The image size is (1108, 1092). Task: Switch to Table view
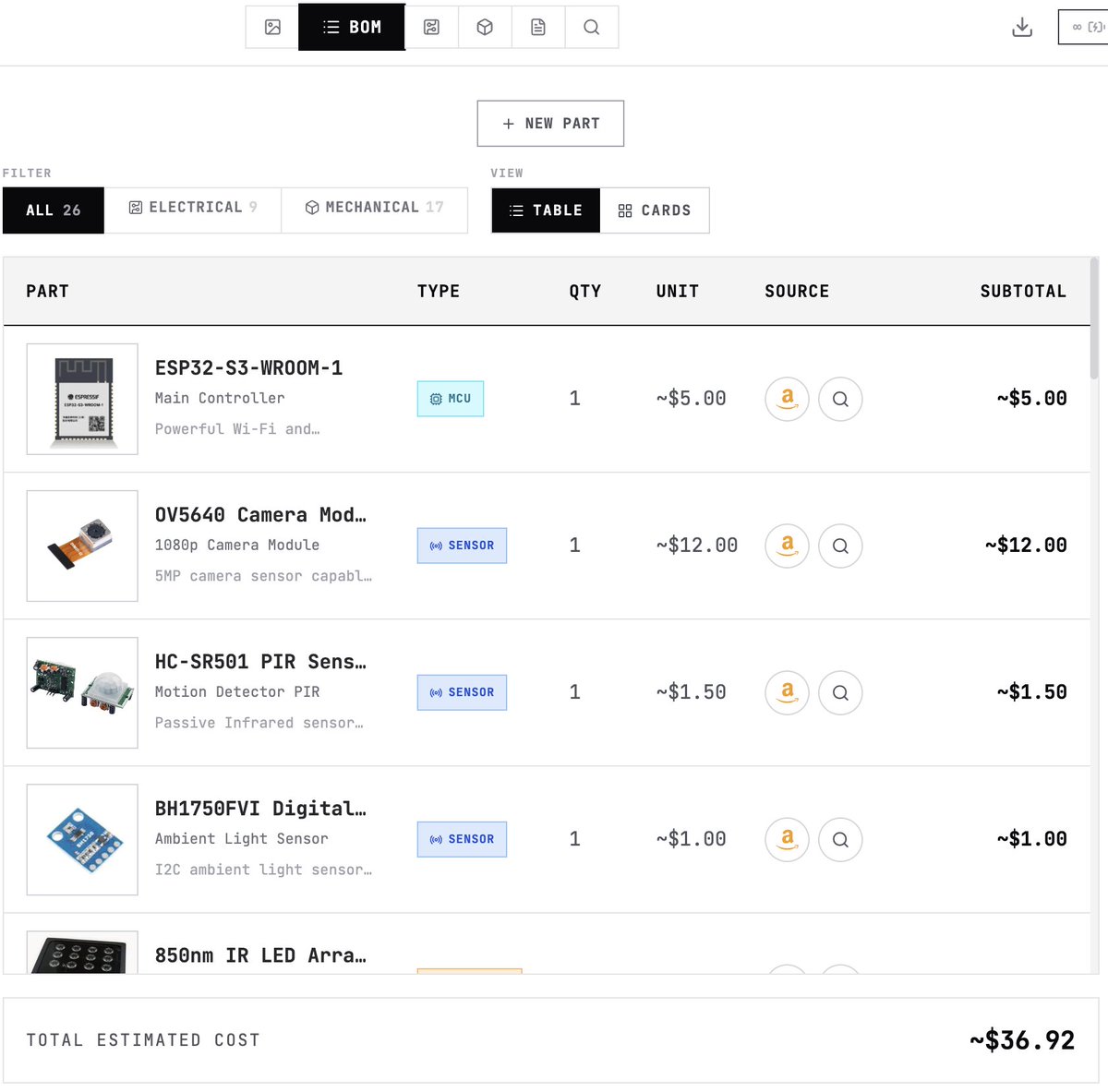point(546,210)
